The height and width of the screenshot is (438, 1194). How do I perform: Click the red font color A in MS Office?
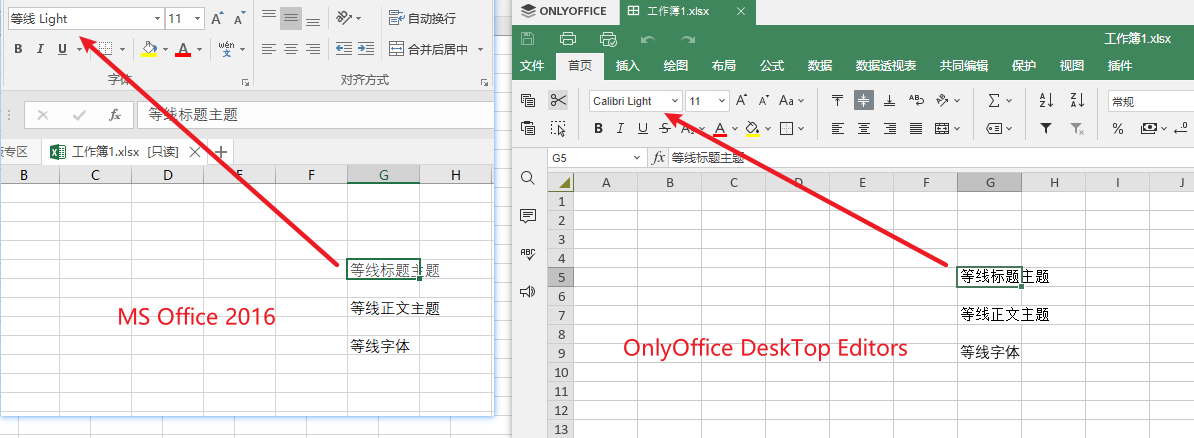(x=183, y=49)
